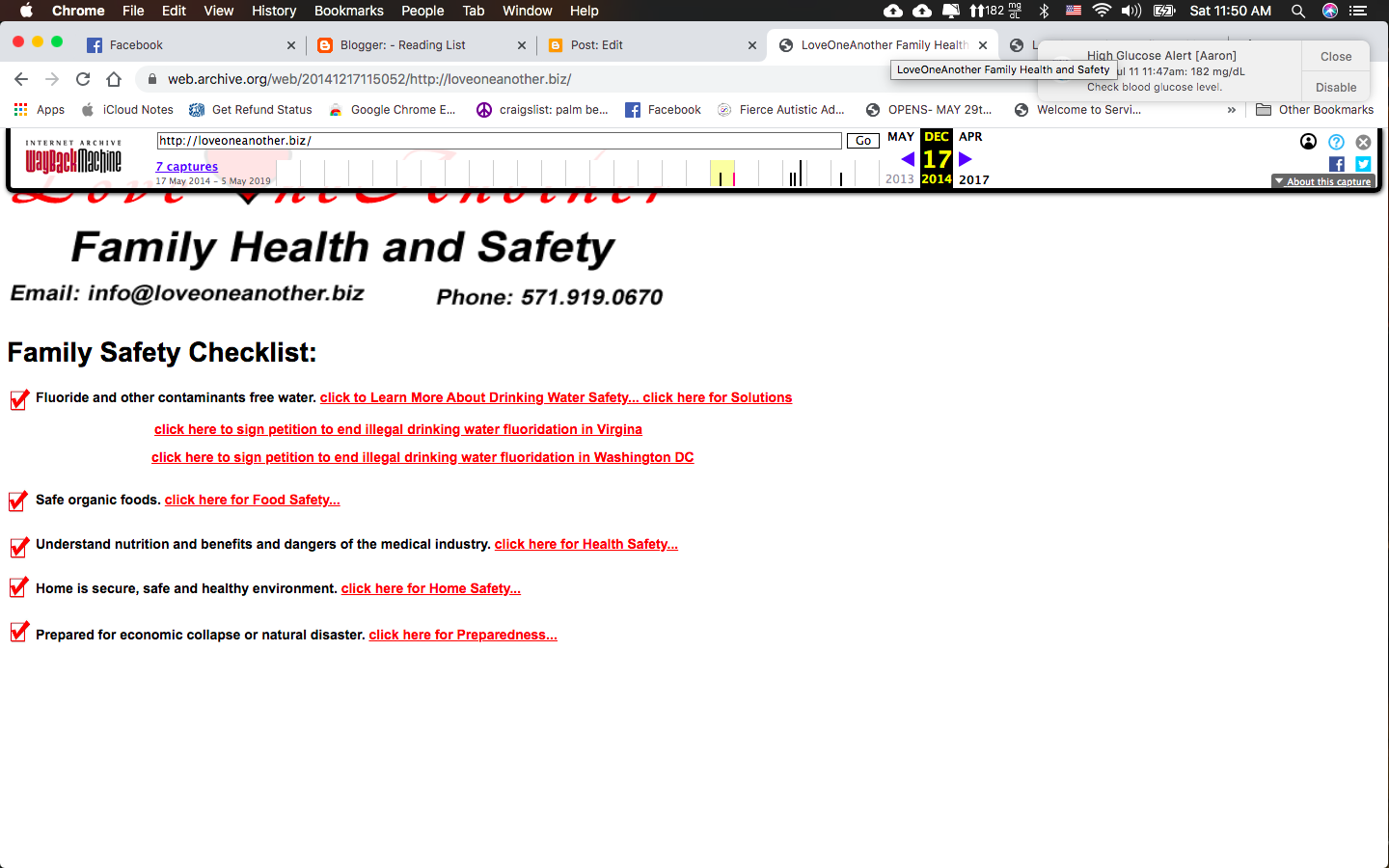Screen dimensions: 1389x868
Task: Close the Wayback Machine toolbar
Action: [1363, 142]
